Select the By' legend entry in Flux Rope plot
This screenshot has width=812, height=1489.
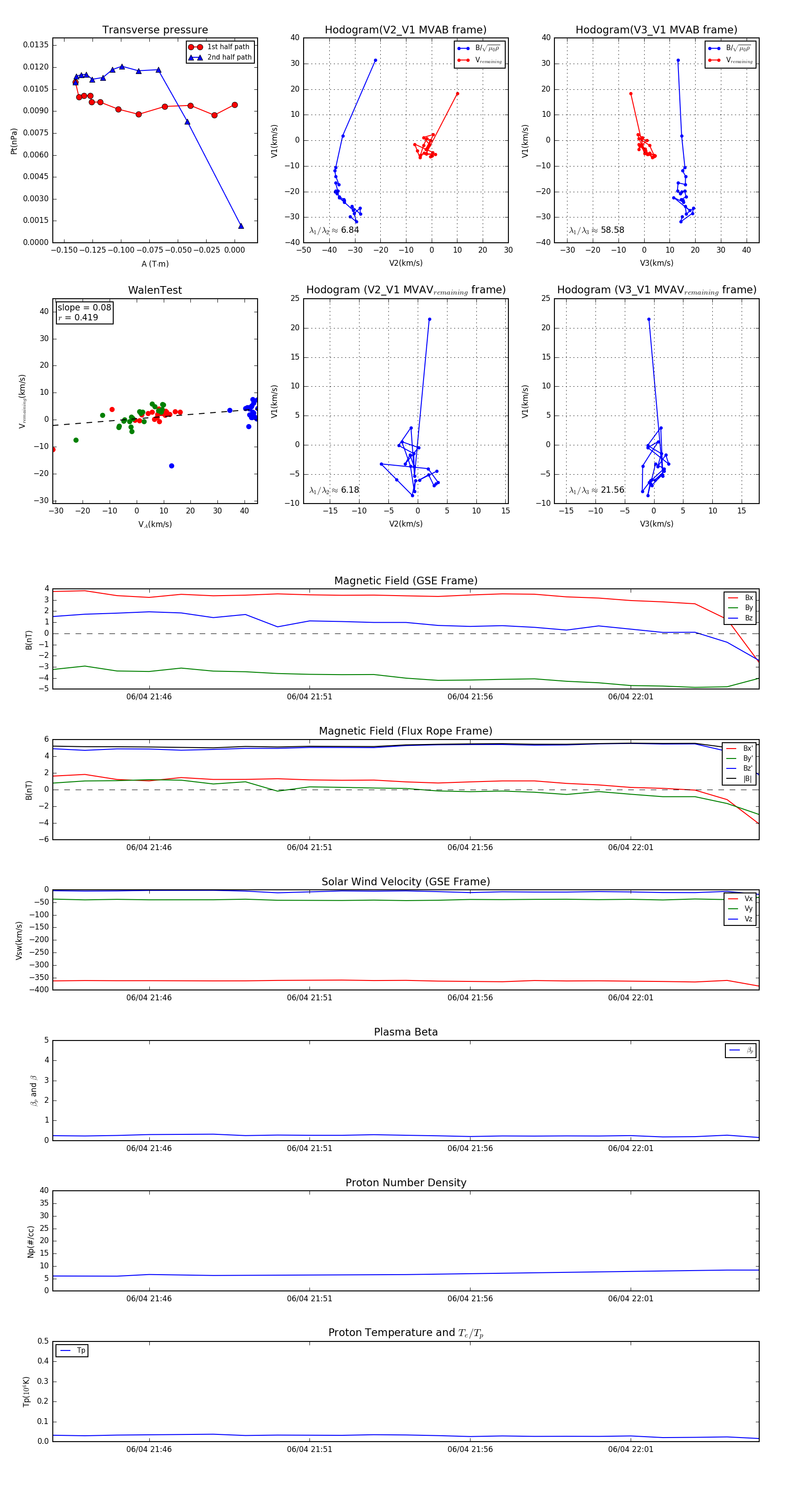(x=740, y=758)
